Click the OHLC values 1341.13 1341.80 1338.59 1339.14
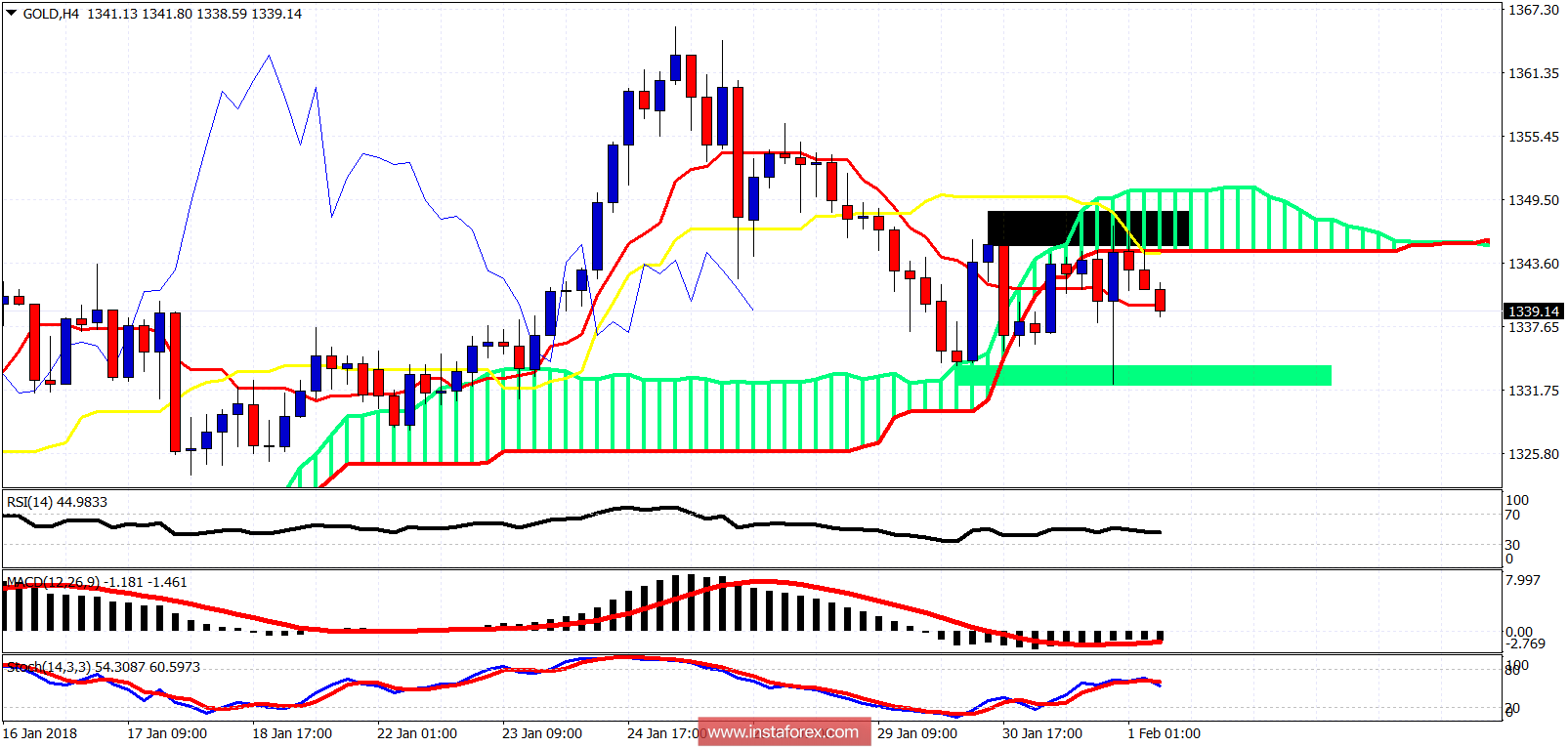Screen dimensions: 1568x747 click(194, 14)
